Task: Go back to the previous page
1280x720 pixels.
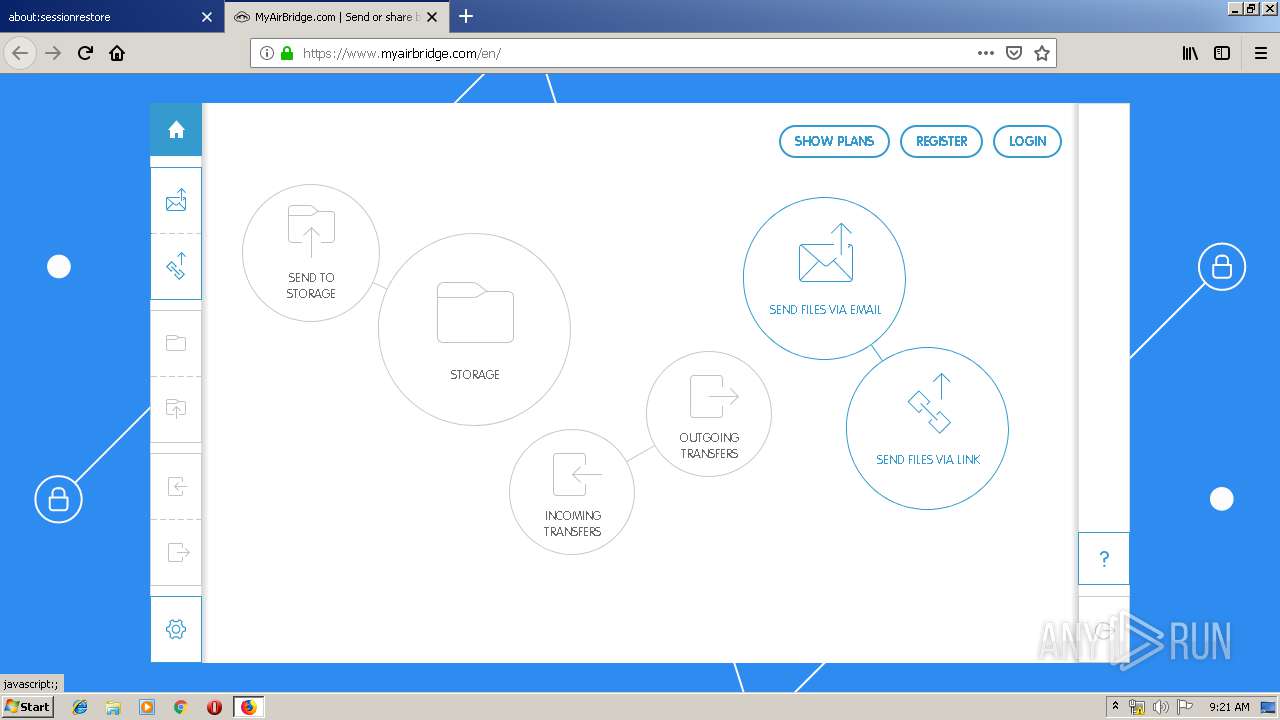Action: 20,53
